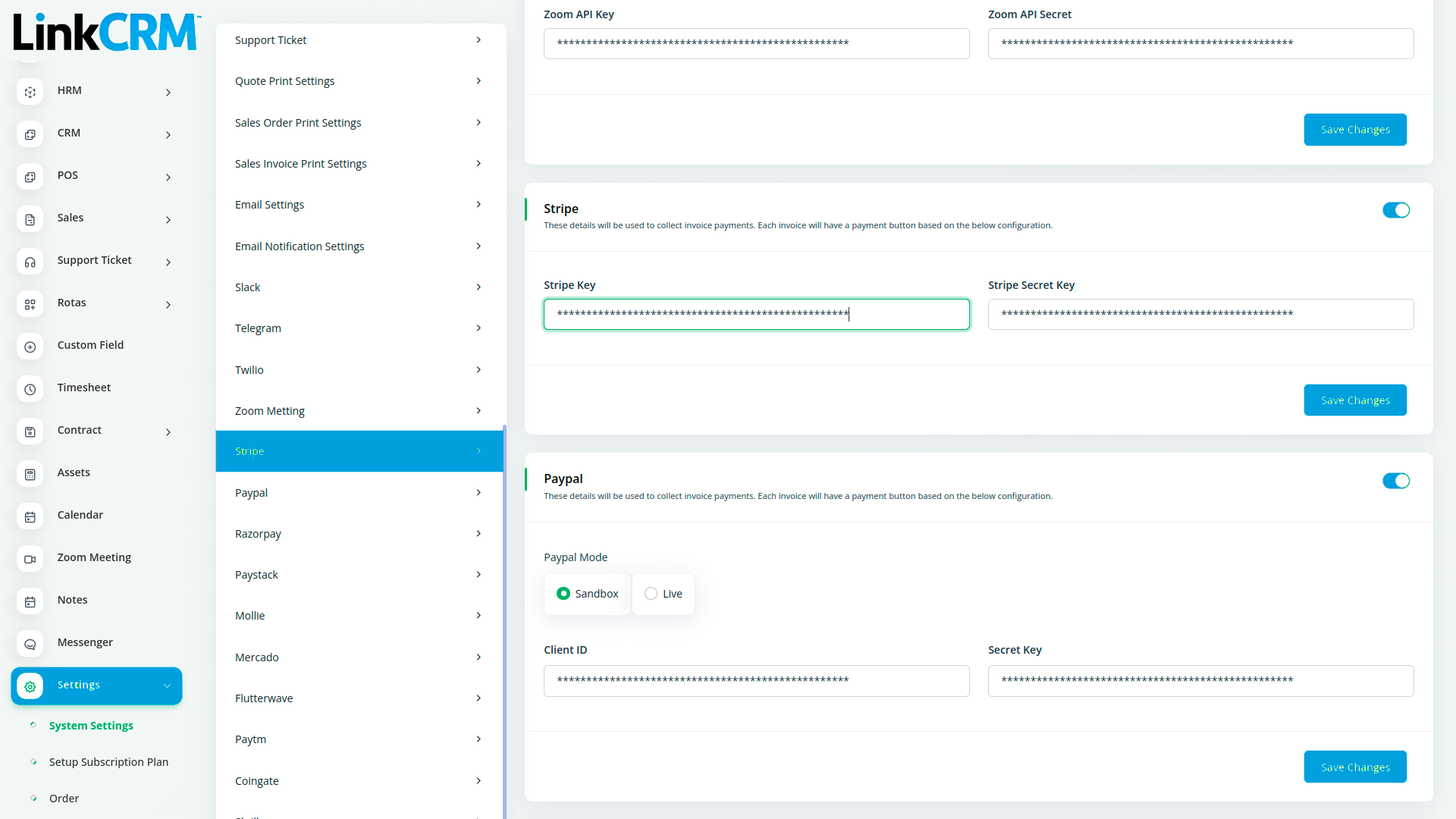Open the Timesheet clock icon
1456x819 pixels.
[30, 389]
